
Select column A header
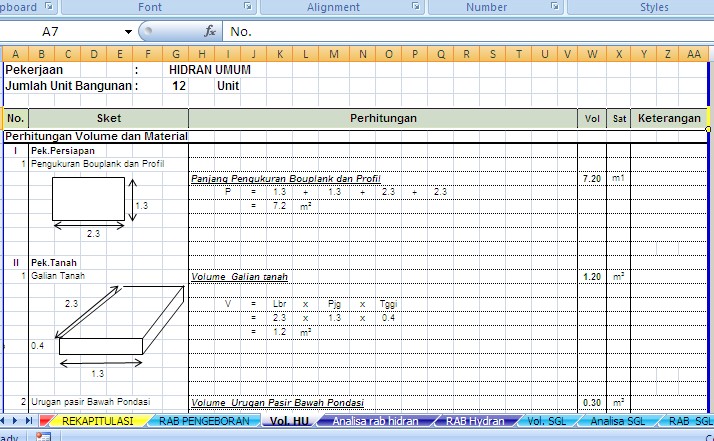click(x=15, y=54)
